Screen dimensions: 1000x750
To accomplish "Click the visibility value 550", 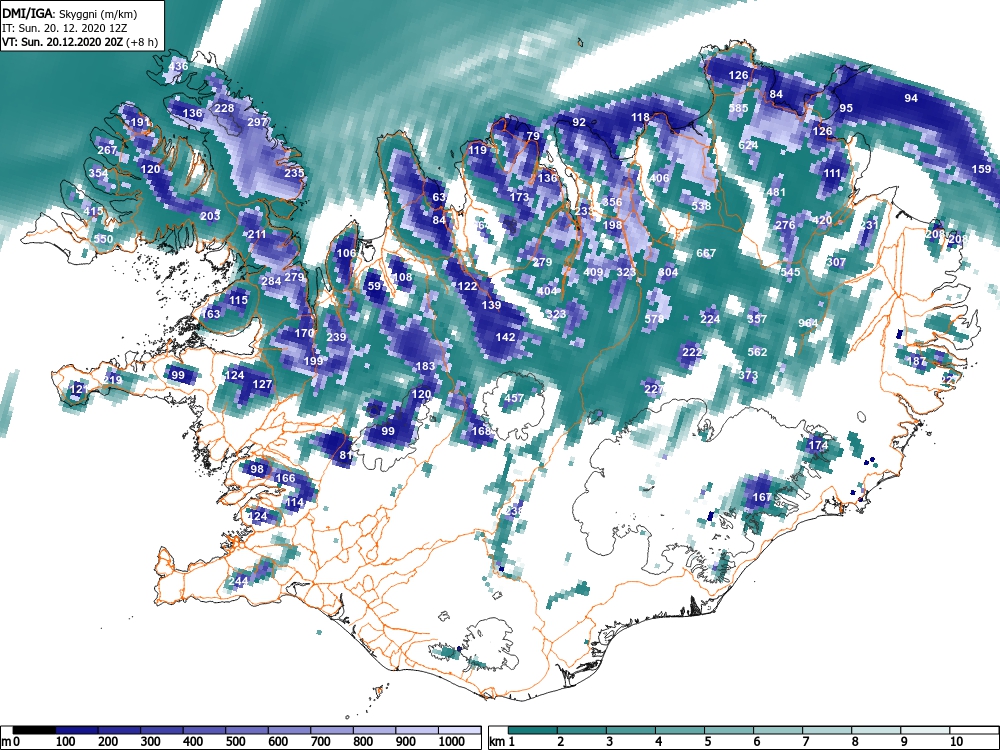I will [103, 239].
